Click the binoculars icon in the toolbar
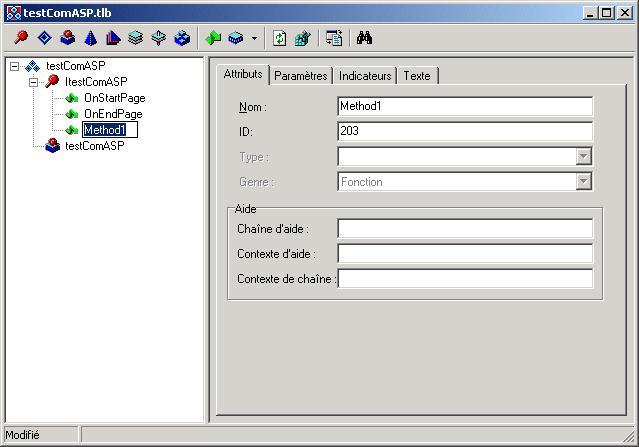Image resolution: width=639 pixels, height=447 pixels. click(x=364, y=38)
